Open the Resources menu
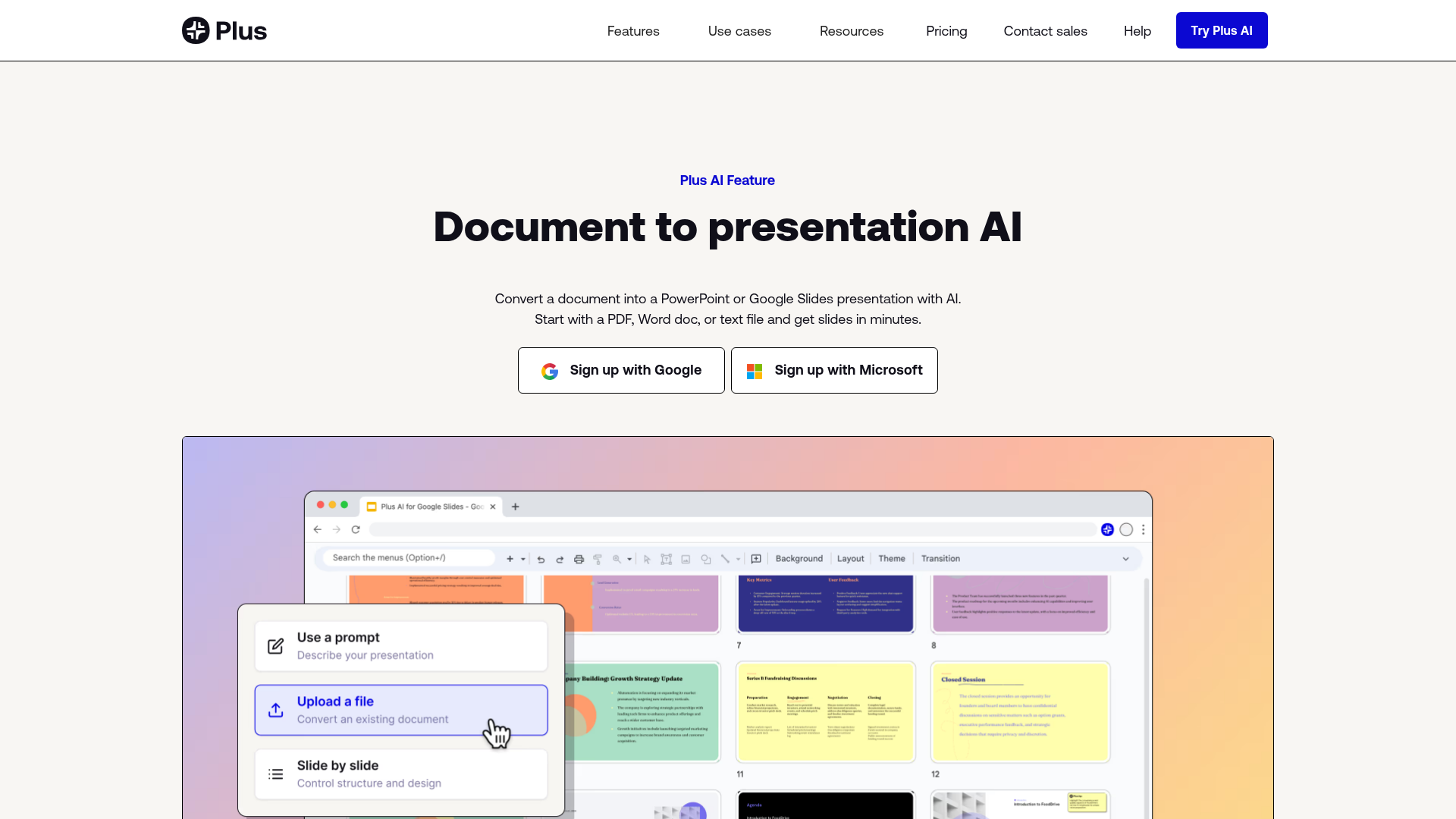This screenshot has height=819, width=1456. 851,31
